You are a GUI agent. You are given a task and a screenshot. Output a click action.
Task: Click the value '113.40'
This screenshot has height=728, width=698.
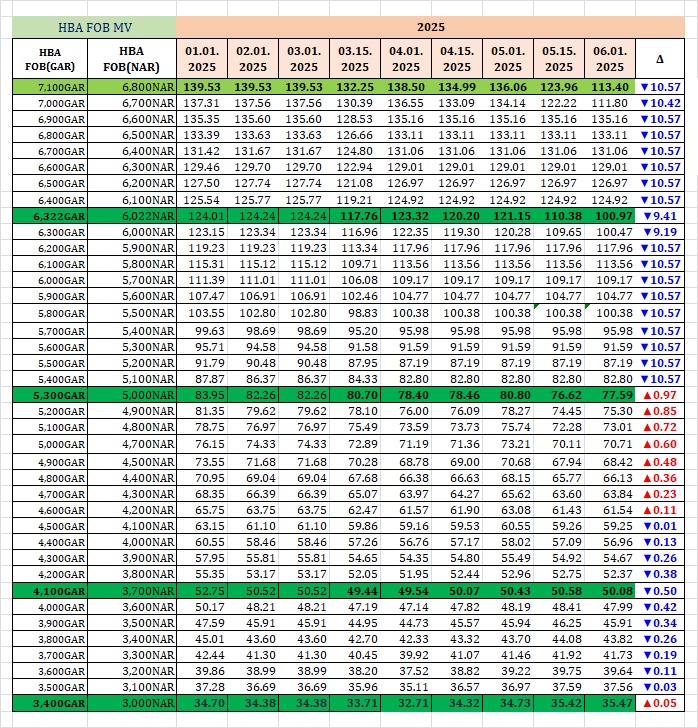pyautogui.click(x=610, y=87)
